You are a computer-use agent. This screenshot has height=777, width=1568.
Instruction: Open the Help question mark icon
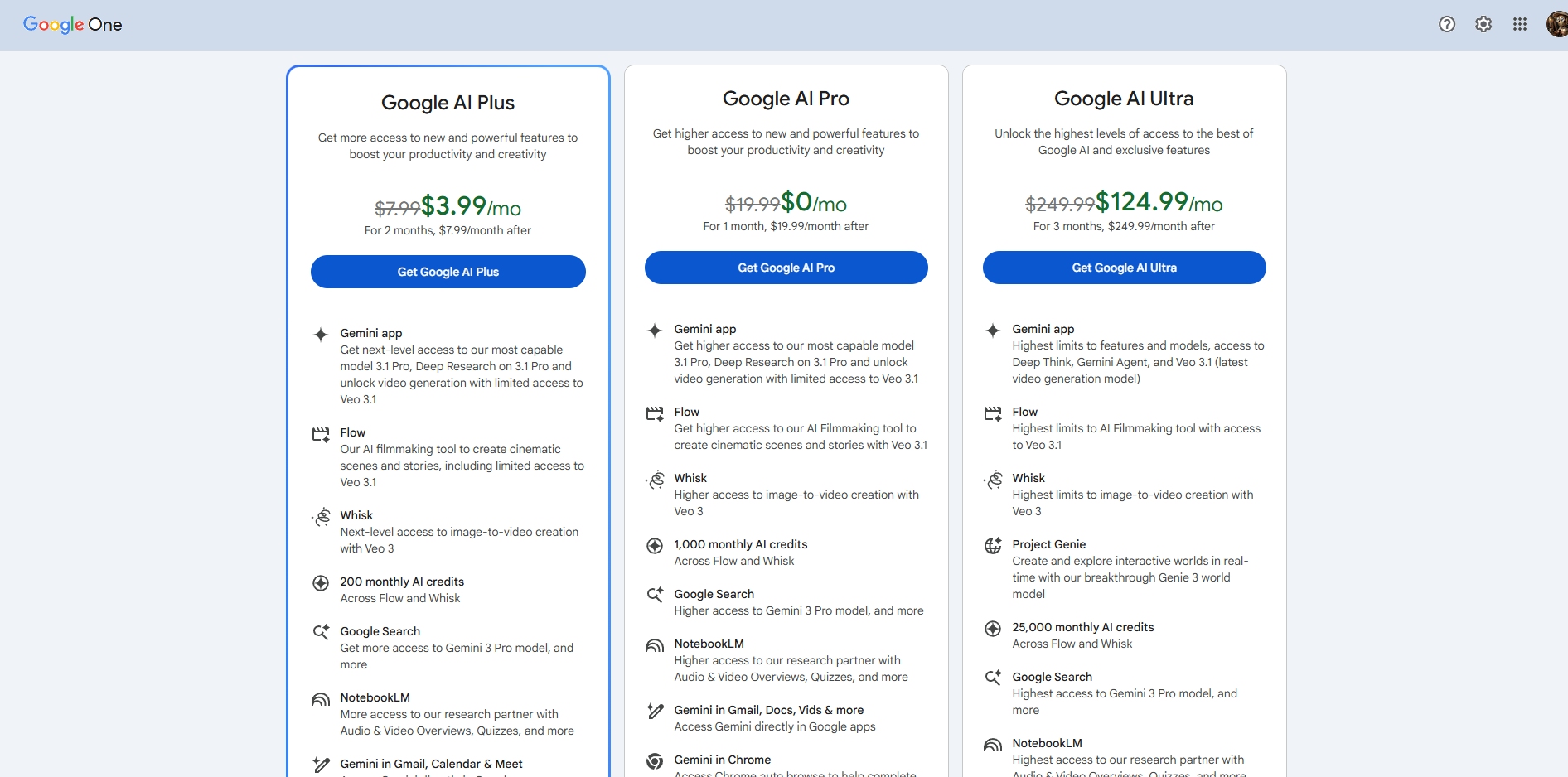point(1447,24)
